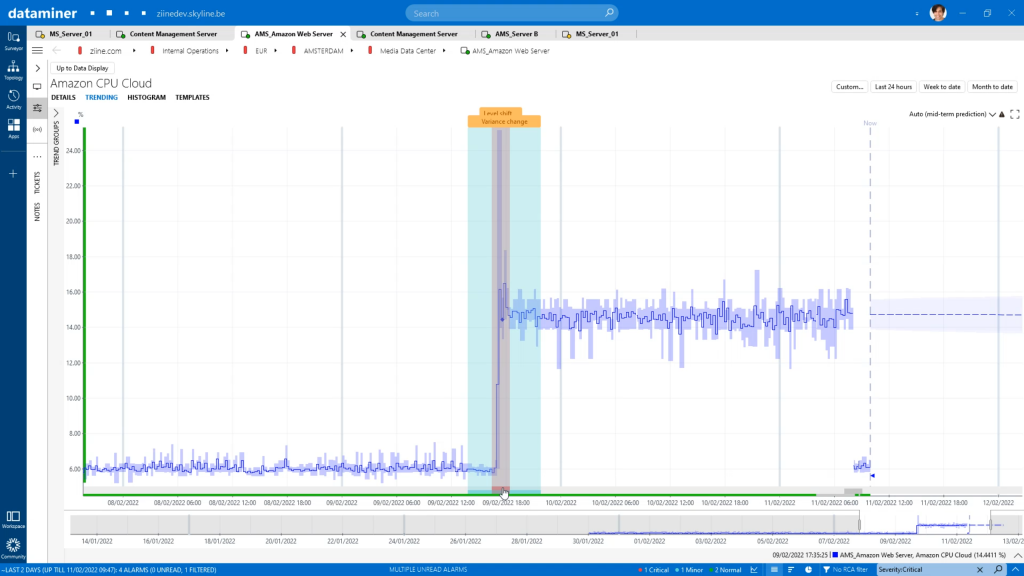The height and width of the screenshot is (576, 1024).
Task: Open the user profile avatar
Action: click(x=938, y=13)
